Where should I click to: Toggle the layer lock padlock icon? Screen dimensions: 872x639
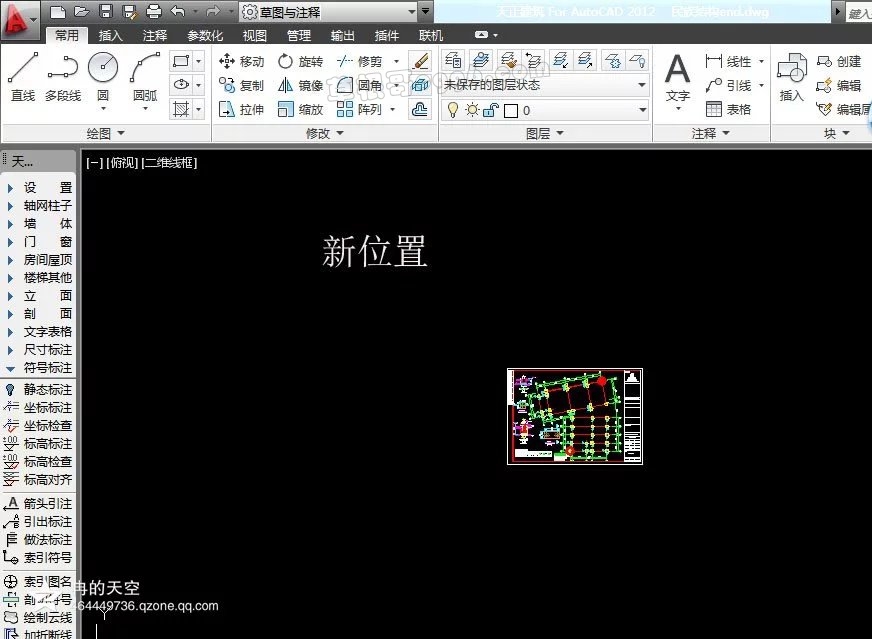click(490, 110)
